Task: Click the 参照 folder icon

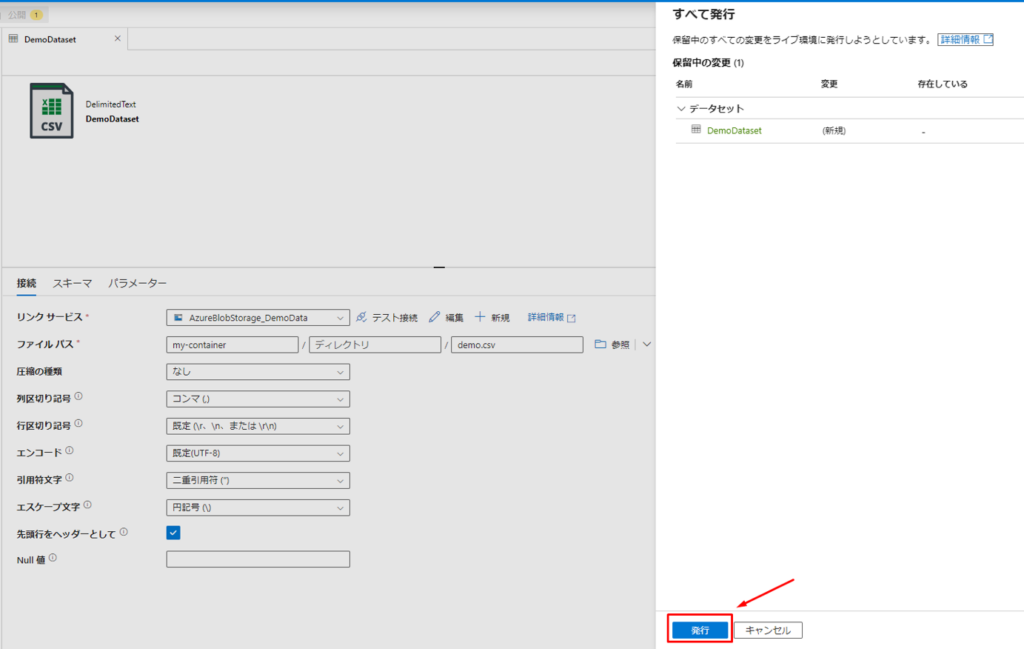Action: 600,344
